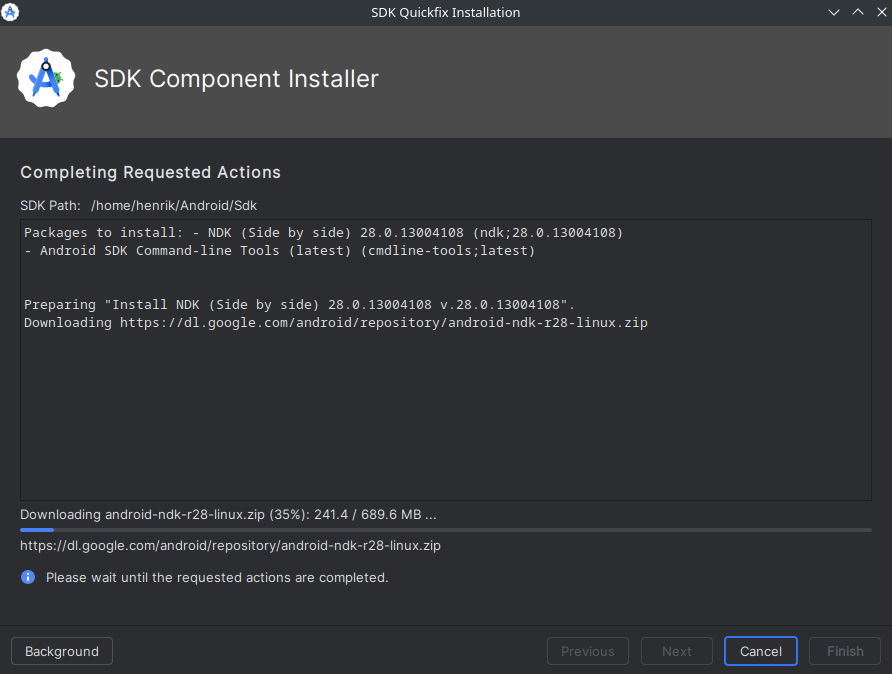Click the download status text showing 35%
Viewport: 892px width, 674px height.
[x=228, y=515]
